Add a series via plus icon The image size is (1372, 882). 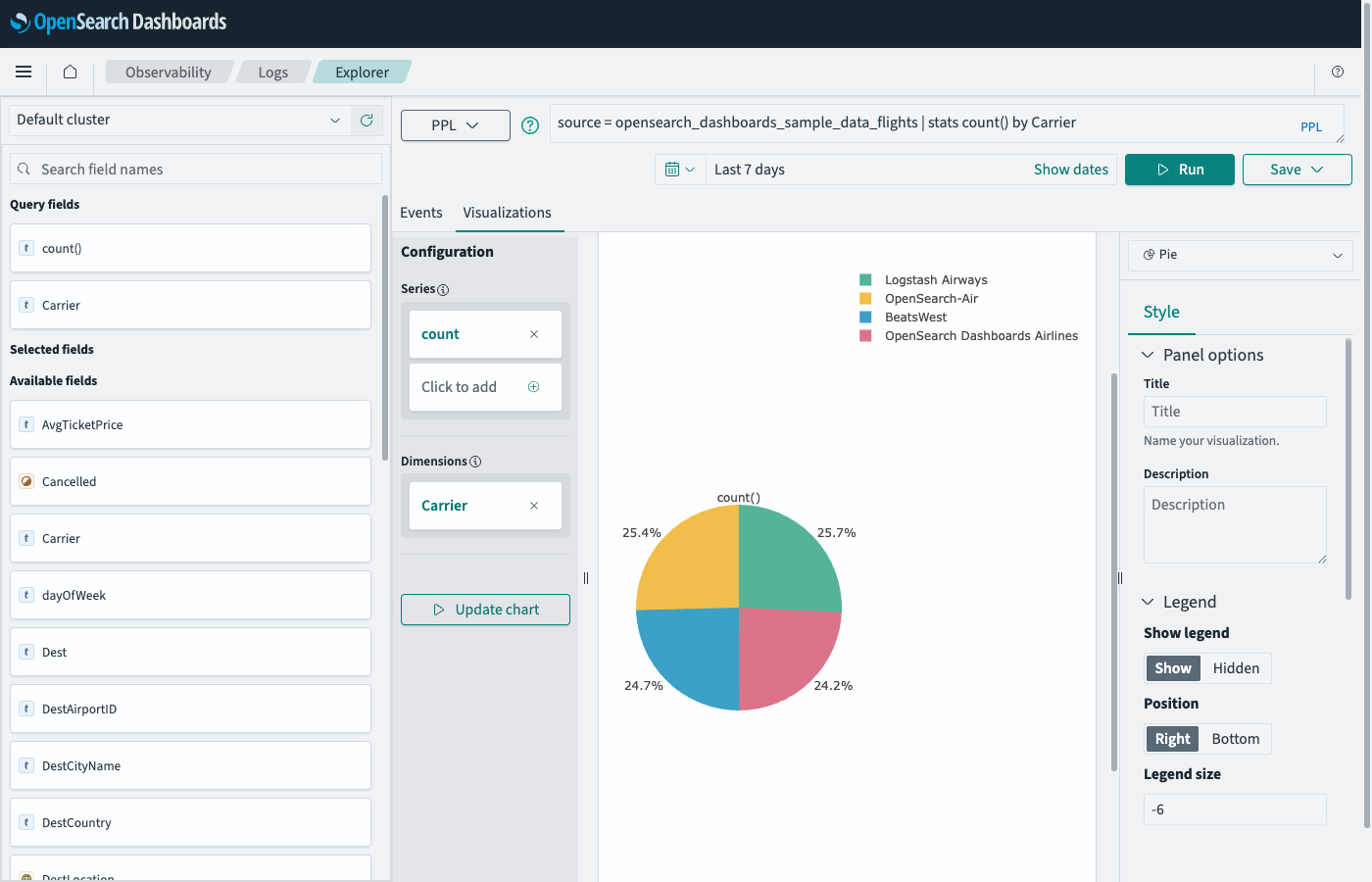(x=534, y=387)
